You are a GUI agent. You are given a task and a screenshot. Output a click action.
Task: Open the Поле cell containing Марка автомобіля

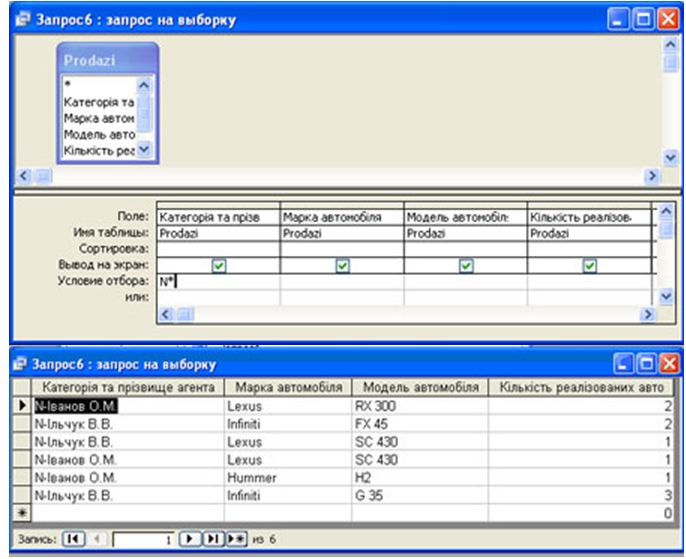click(342, 216)
